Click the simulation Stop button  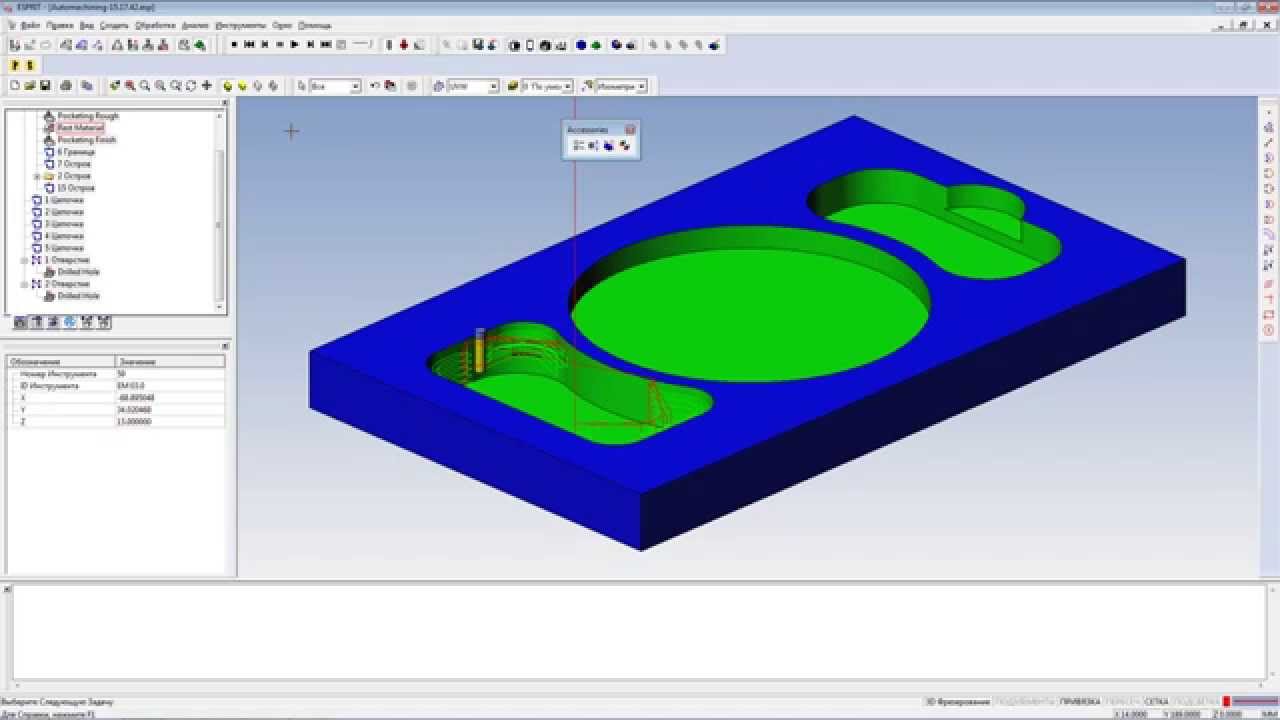[233, 45]
